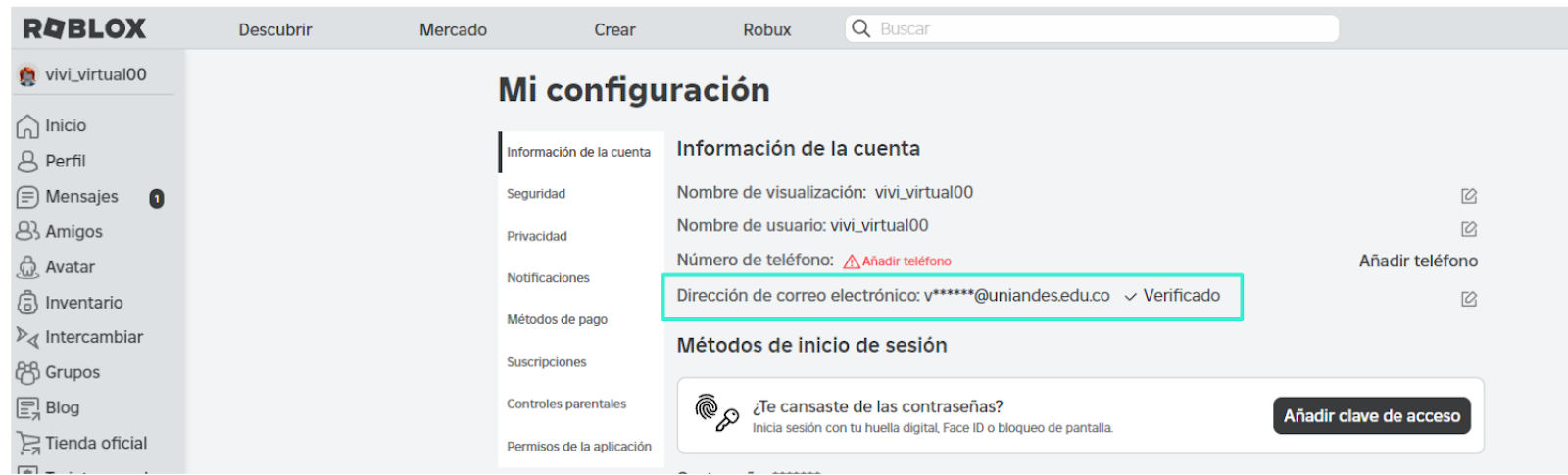The width and height of the screenshot is (1568, 475).
Task: Click the Añadir teléfono button at right
Action: click(x=1418, y=261)
